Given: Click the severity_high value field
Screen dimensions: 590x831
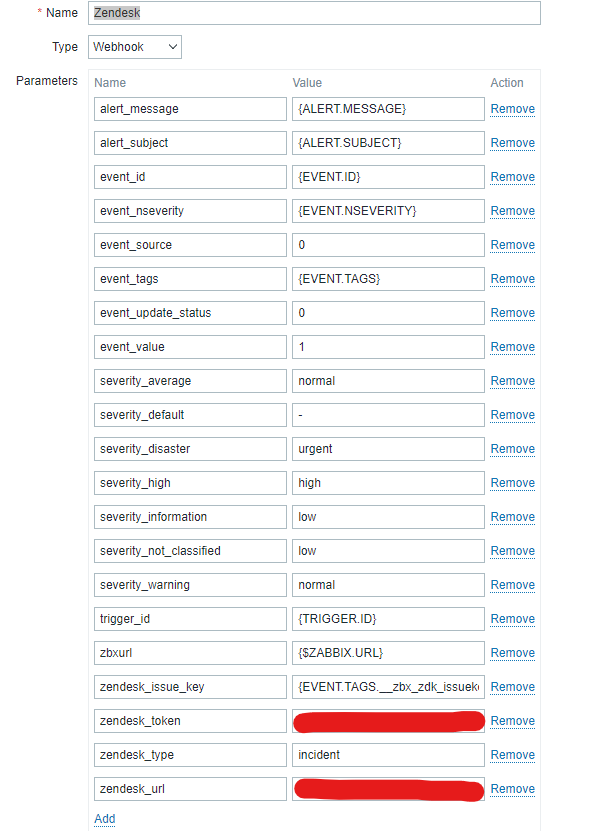Looking at the screenshot, I should (383, 483).
